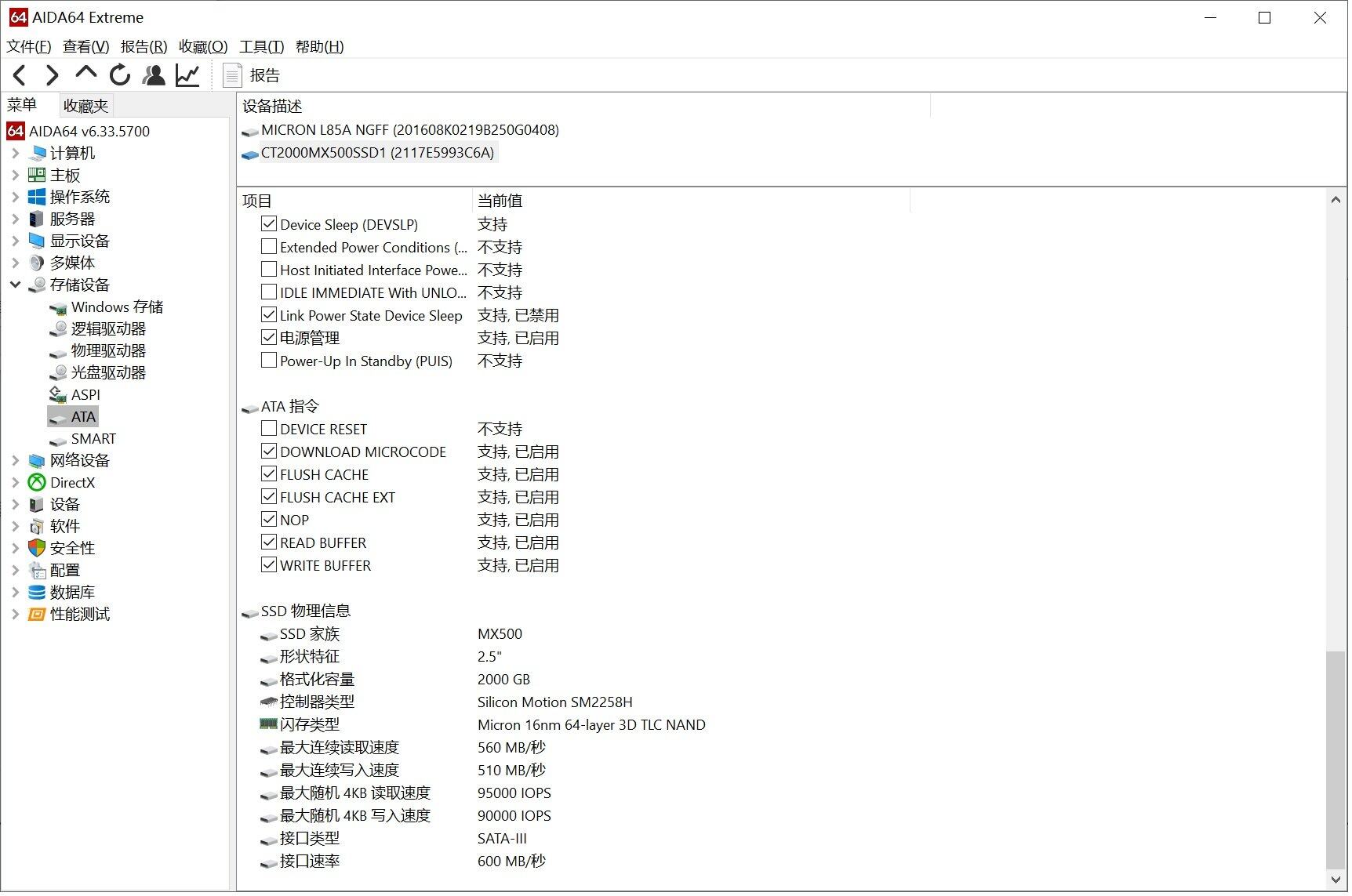Viewport: 1352px width, 896px height.
Task: Open the ASPI storage page
Action: pyautogui.click(x=85, y=395)
